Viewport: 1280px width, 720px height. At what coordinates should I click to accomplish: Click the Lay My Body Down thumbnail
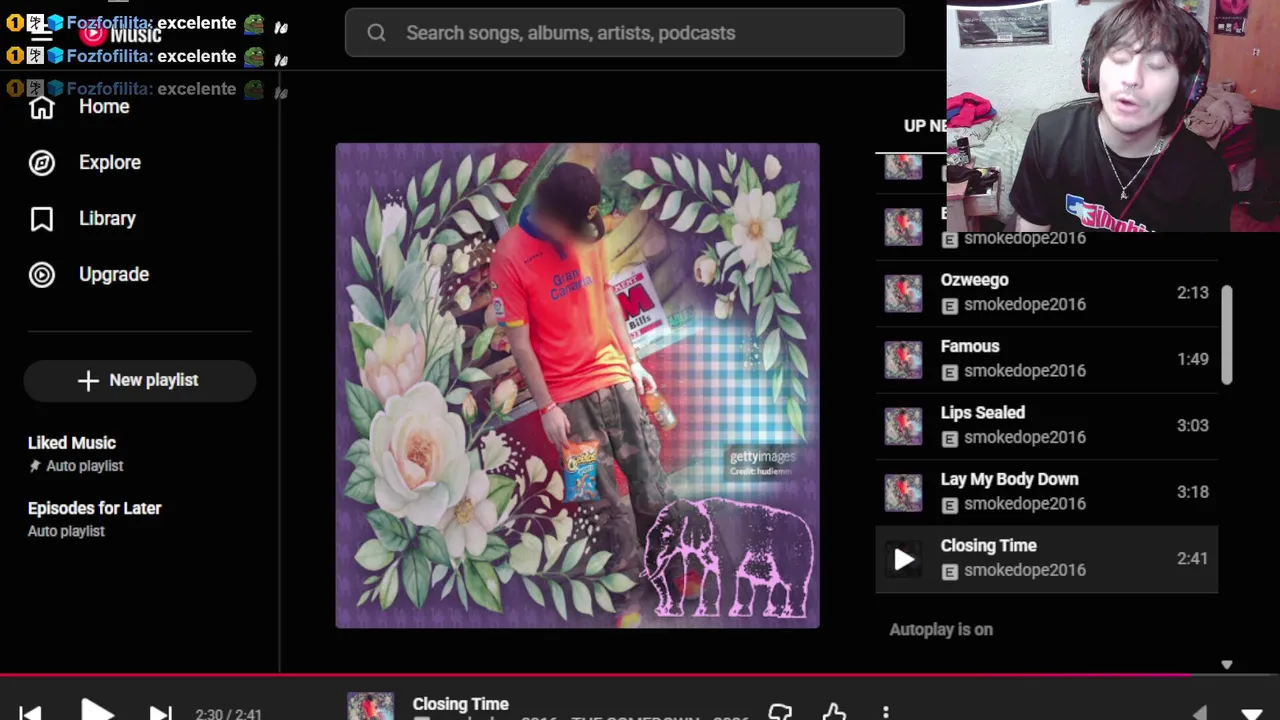(903, 492)
